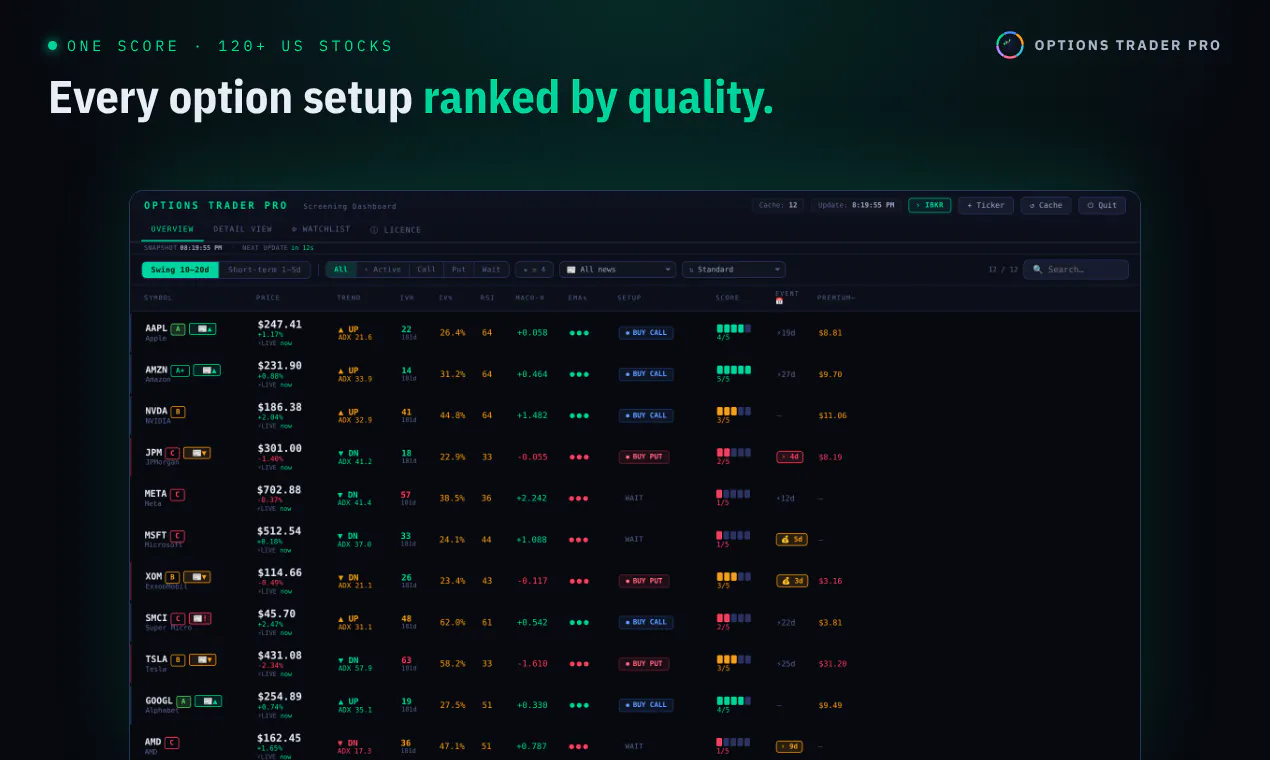Select Swing 10–20d mode
1270x760 pixels.
click(180, 270)
